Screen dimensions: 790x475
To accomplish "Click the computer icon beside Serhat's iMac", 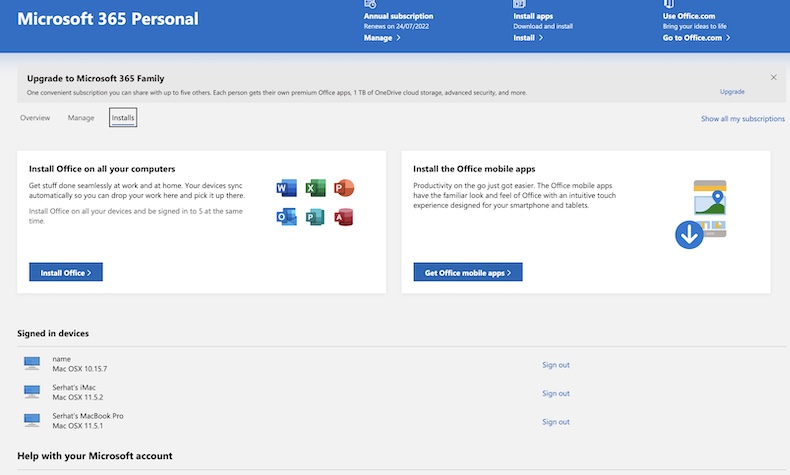I will (32, 392).
